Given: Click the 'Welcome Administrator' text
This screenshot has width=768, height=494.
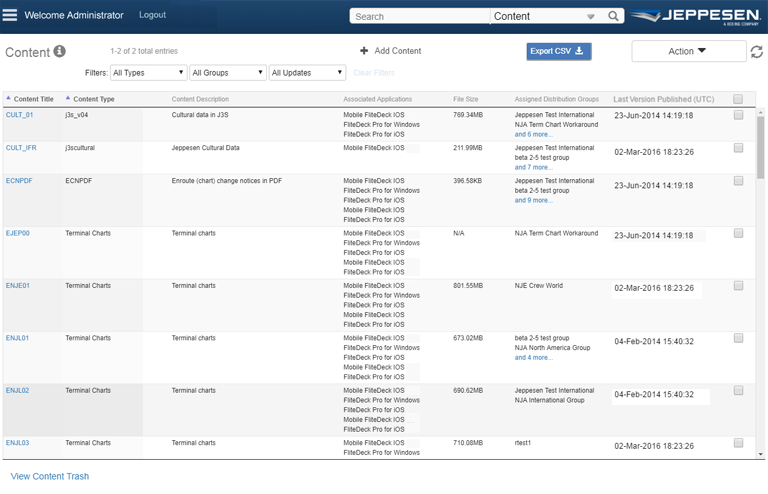Looking at the screenshot, I should point(74,15).
